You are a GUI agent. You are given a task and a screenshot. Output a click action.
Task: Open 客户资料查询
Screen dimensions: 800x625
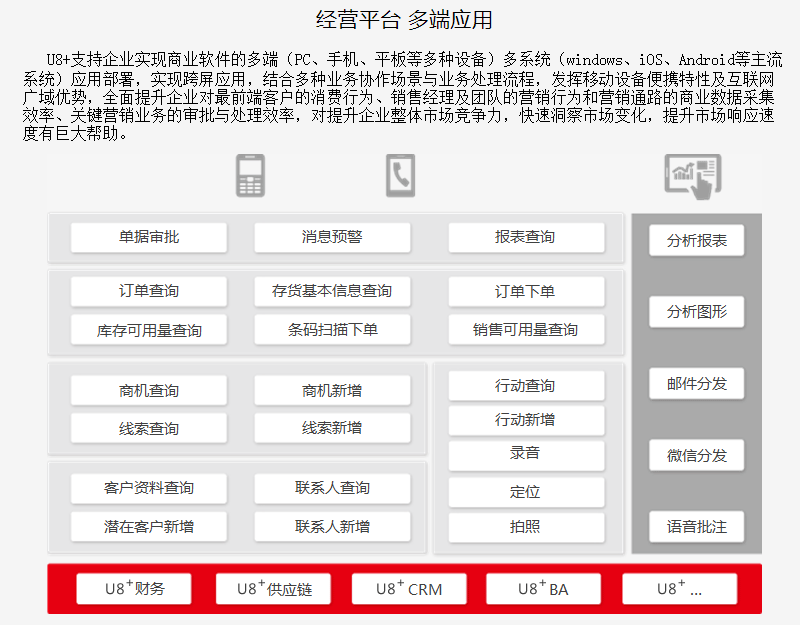click(x=149, y=488)
